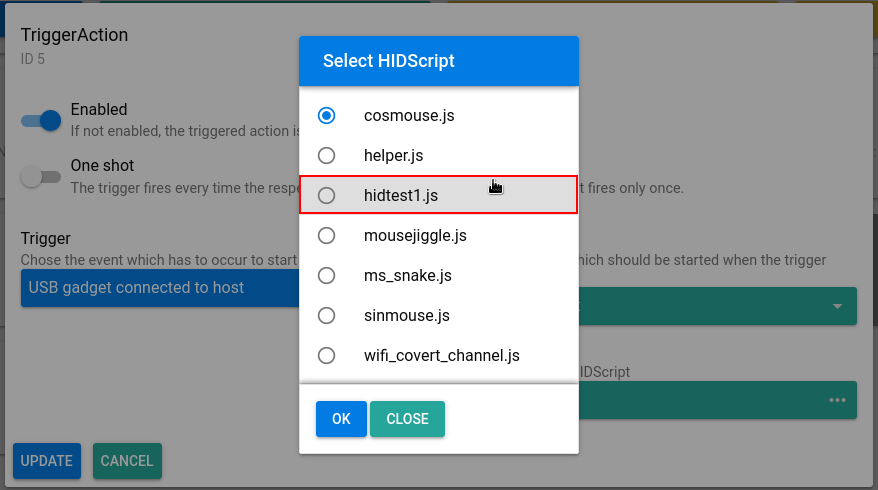
Task: Click the wifi_covert_channel.js label text
Action: [x=442, y=355]
